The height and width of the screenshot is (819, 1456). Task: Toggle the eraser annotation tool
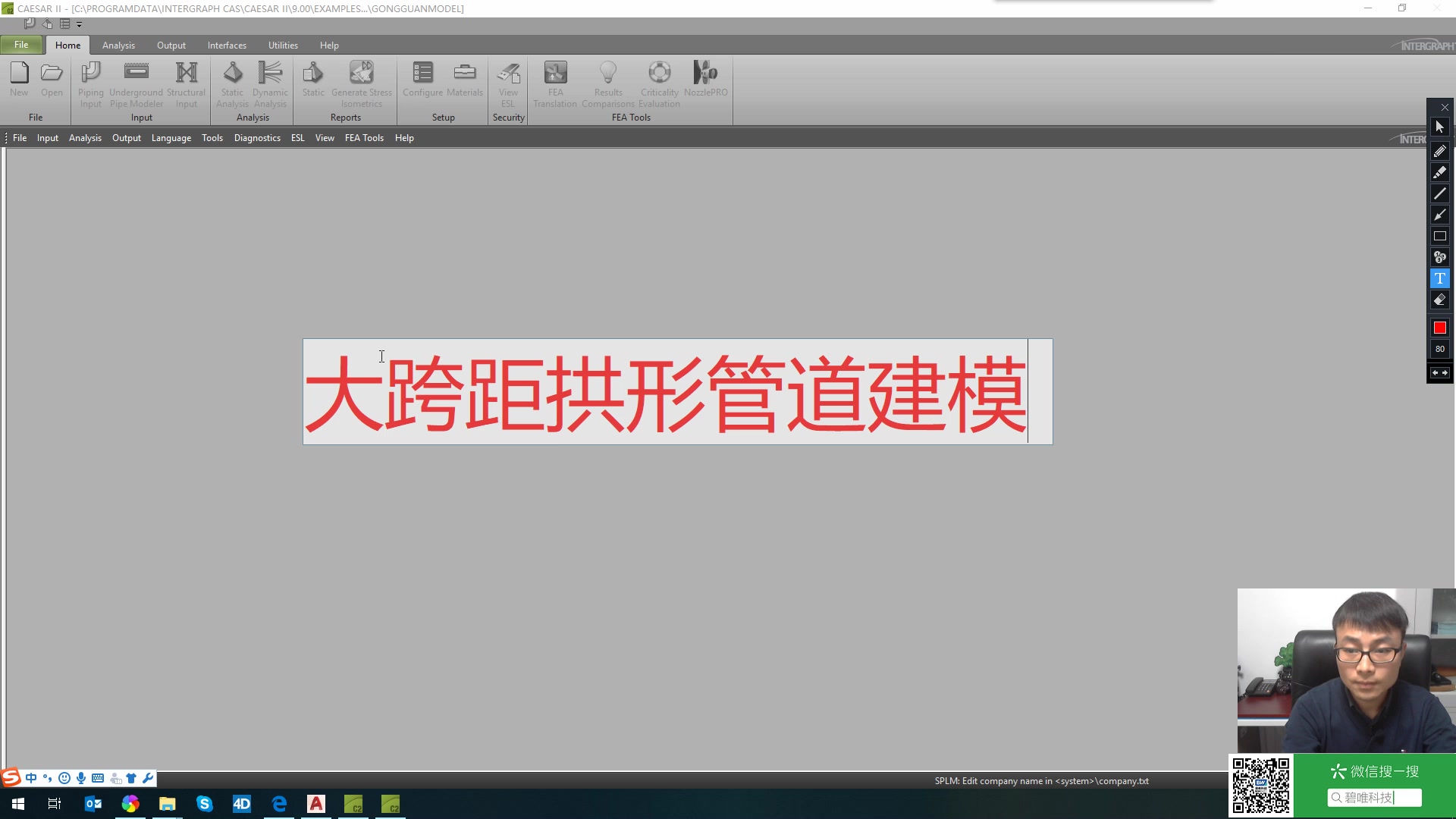tap(1439, 300)
